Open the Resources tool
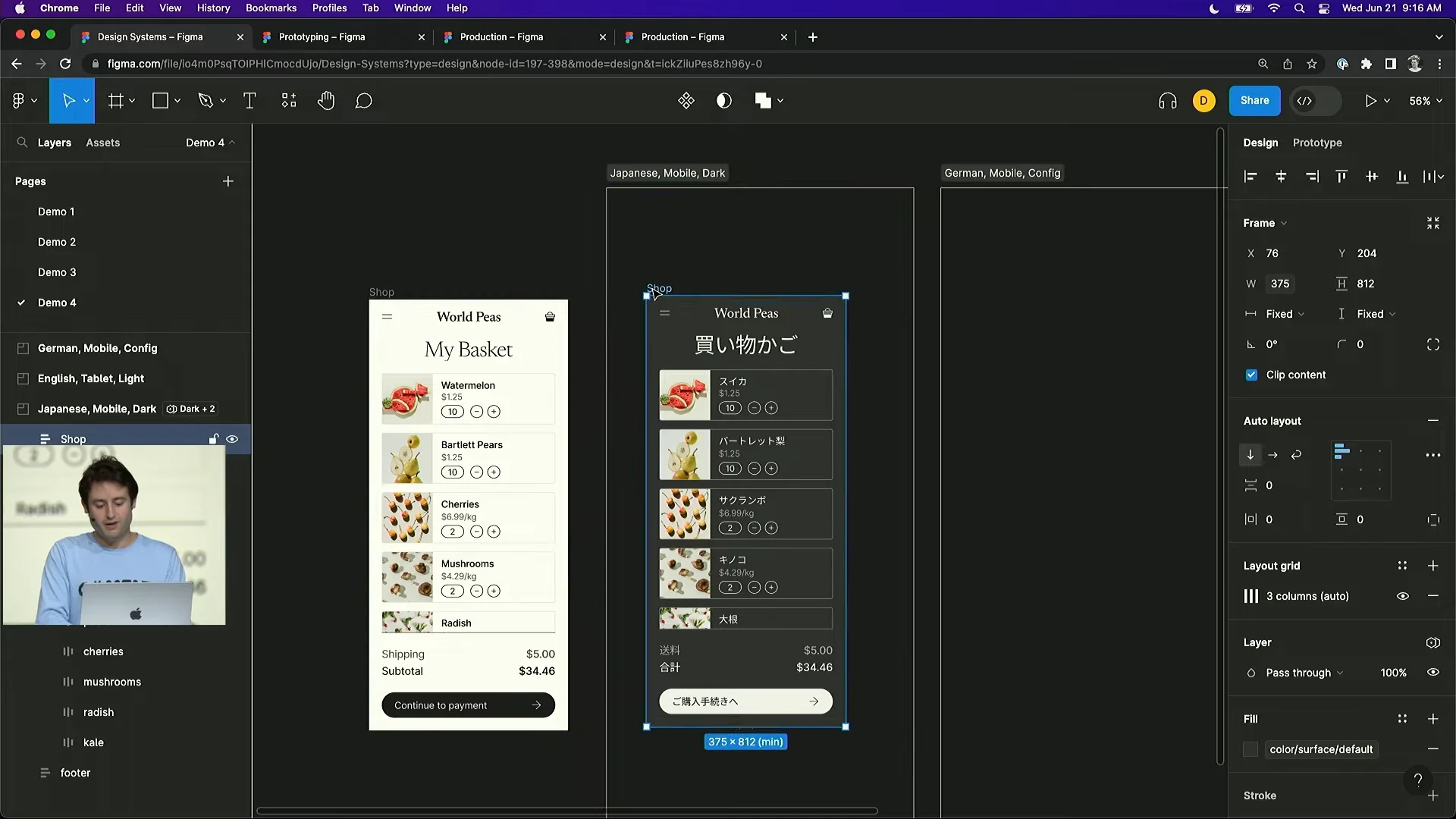Image resolution: width=1456 pixels, height=819 pixels. click(289, 101)
